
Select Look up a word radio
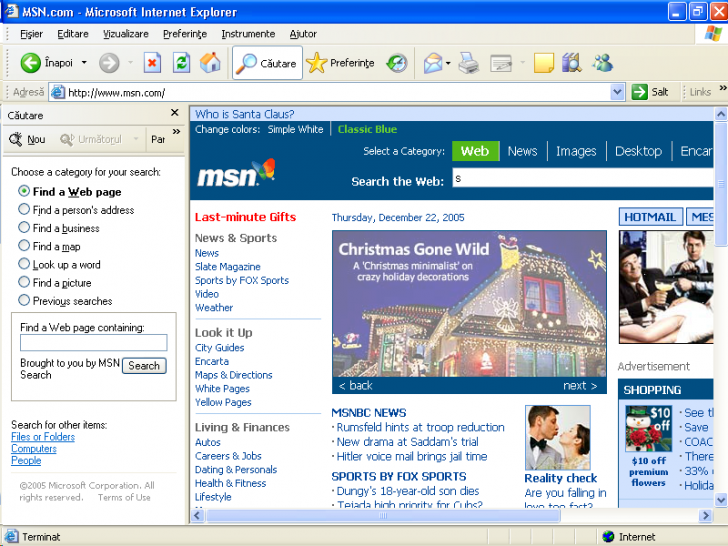click(24, 264)
